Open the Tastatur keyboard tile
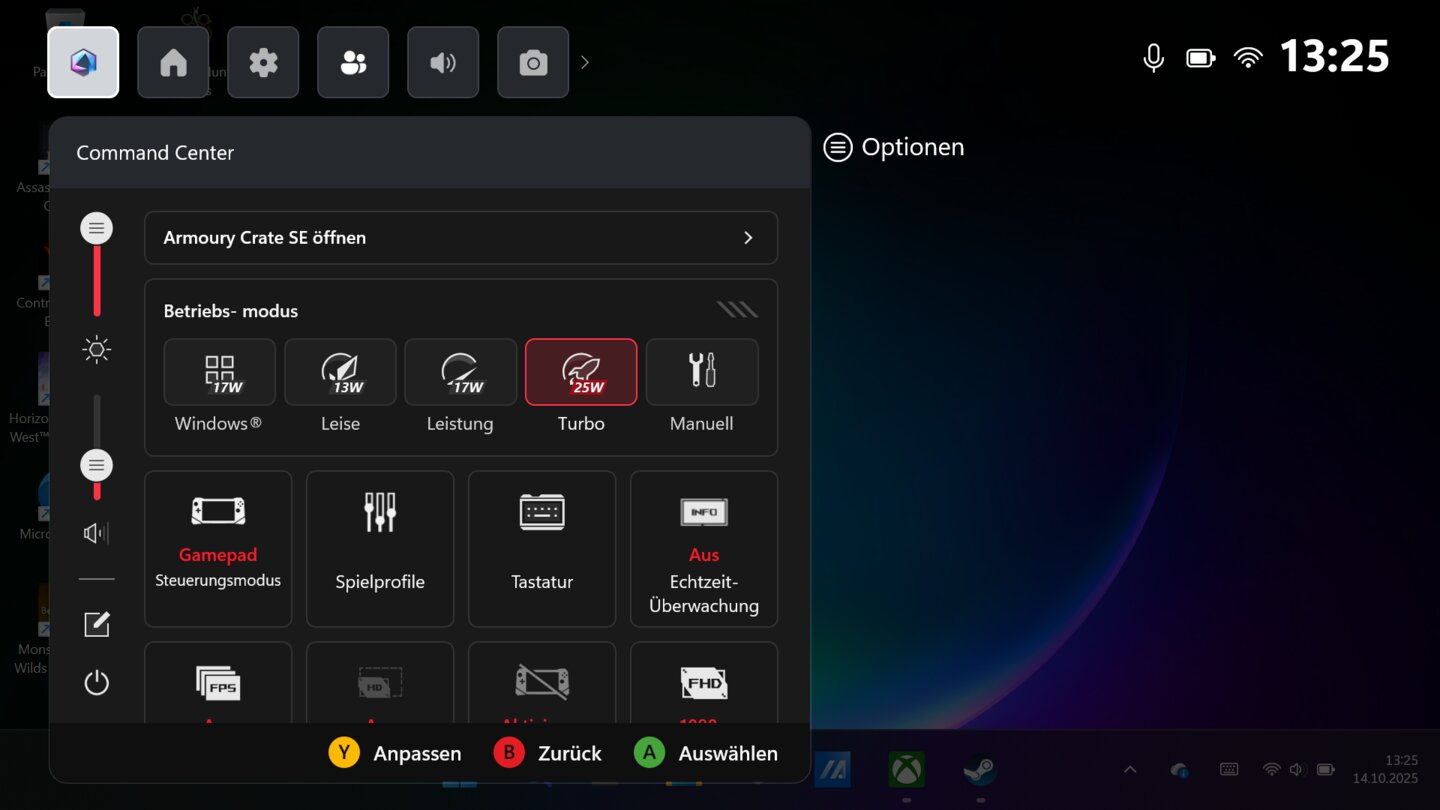The width and height of the screenshot is (1440, 810). tap(542, 549)
